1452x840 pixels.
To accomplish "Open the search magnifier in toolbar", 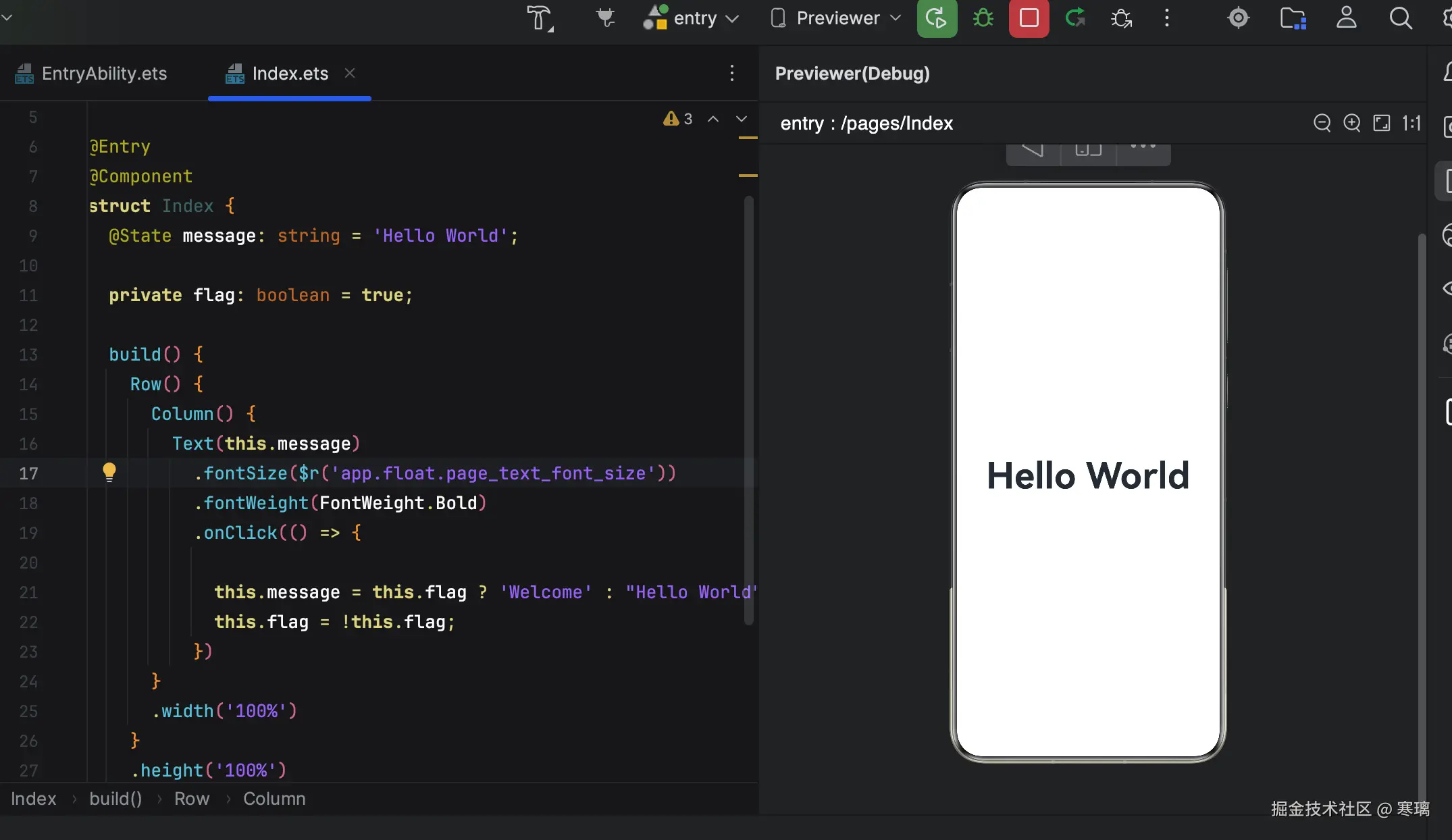I will tap(1400, 18).
